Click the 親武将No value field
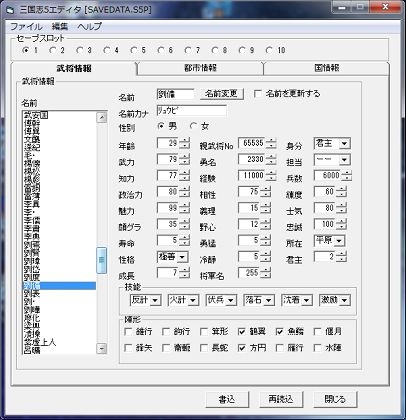 pyautogui.click(x=252, y=143)
